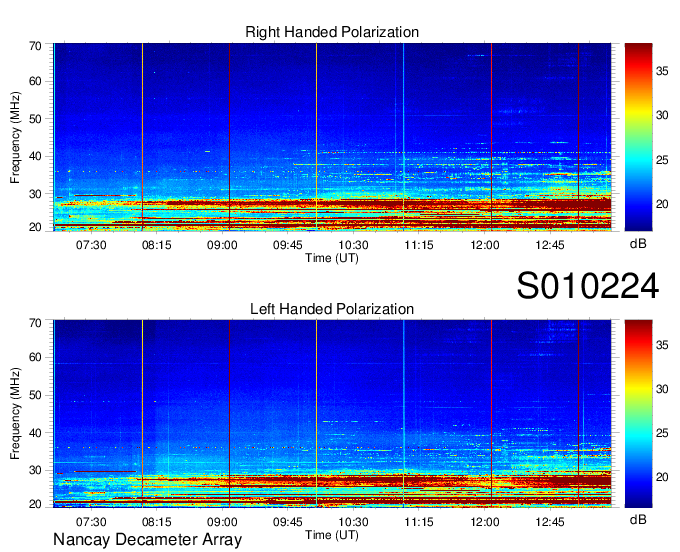Click Time (UT) label under Left Handed plot

point(332,535)
